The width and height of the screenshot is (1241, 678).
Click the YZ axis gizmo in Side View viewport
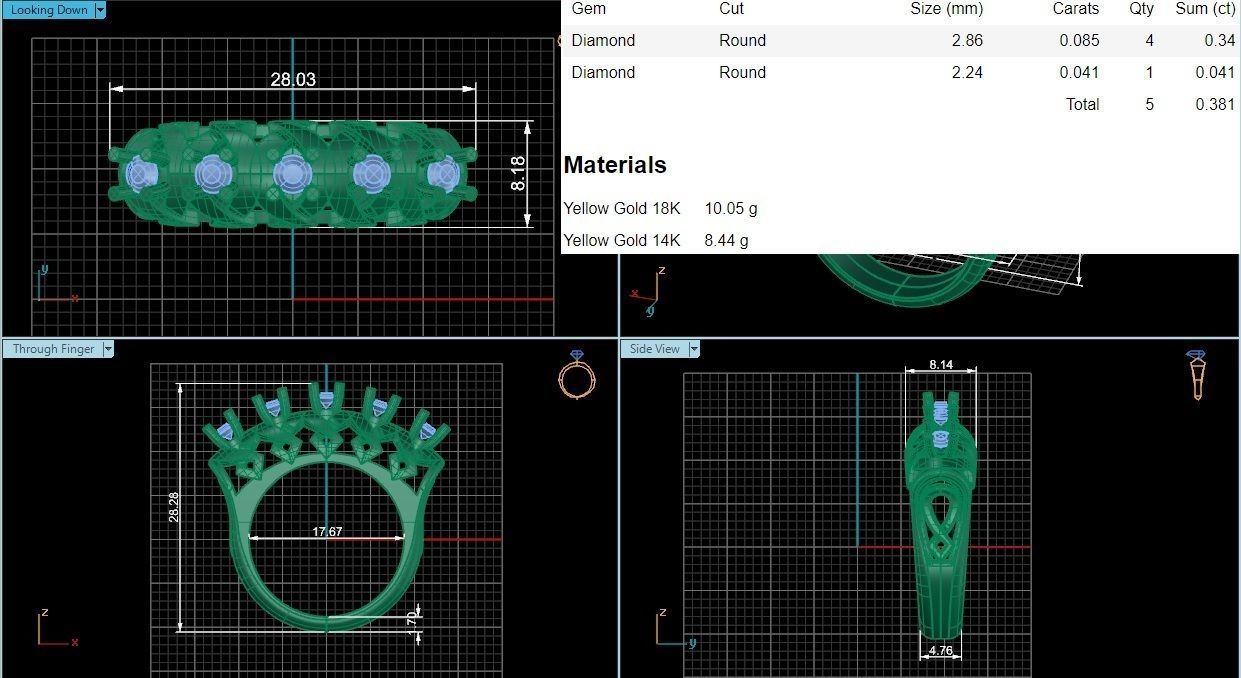click(674, 627)
